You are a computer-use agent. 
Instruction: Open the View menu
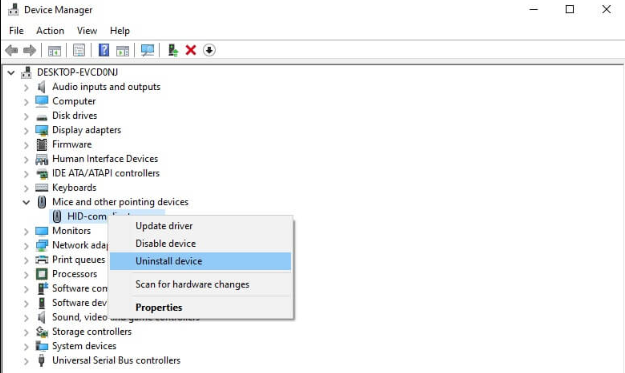(87, 31)
